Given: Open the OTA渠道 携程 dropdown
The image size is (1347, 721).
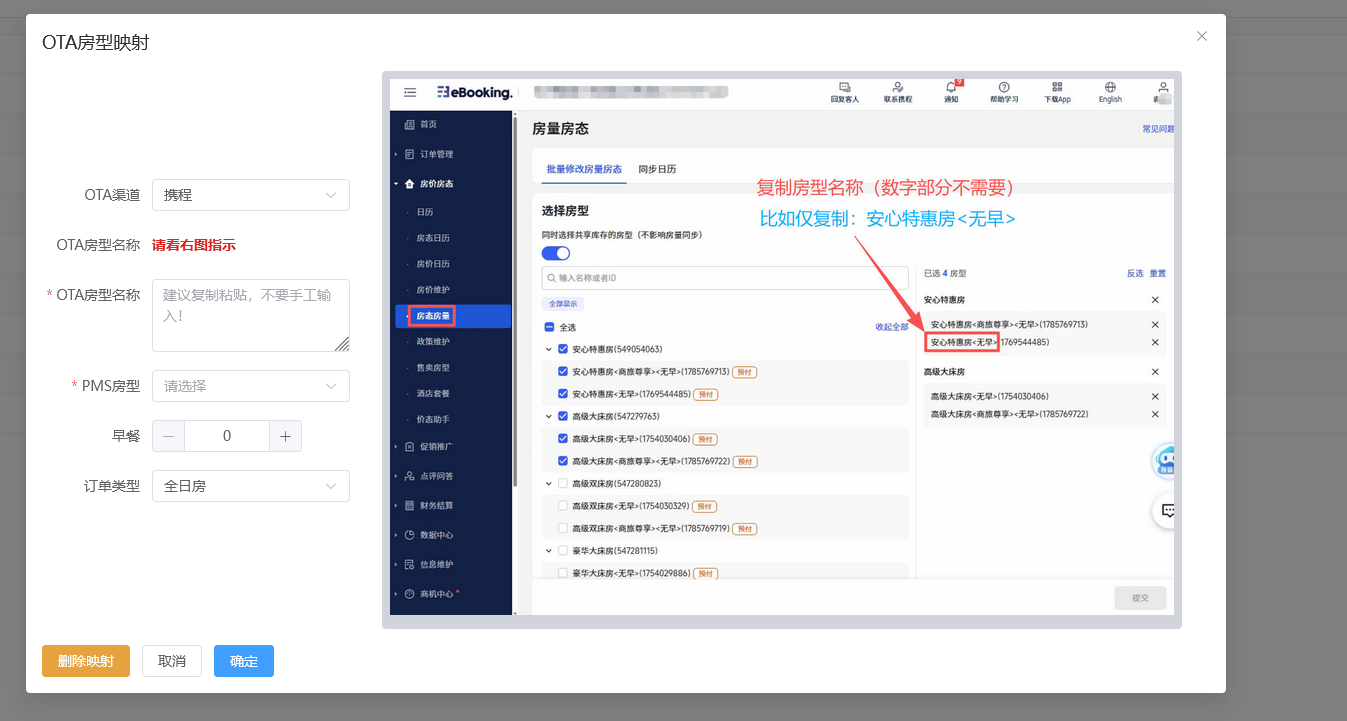Looking at the screenshot, I should coord(251,195).
